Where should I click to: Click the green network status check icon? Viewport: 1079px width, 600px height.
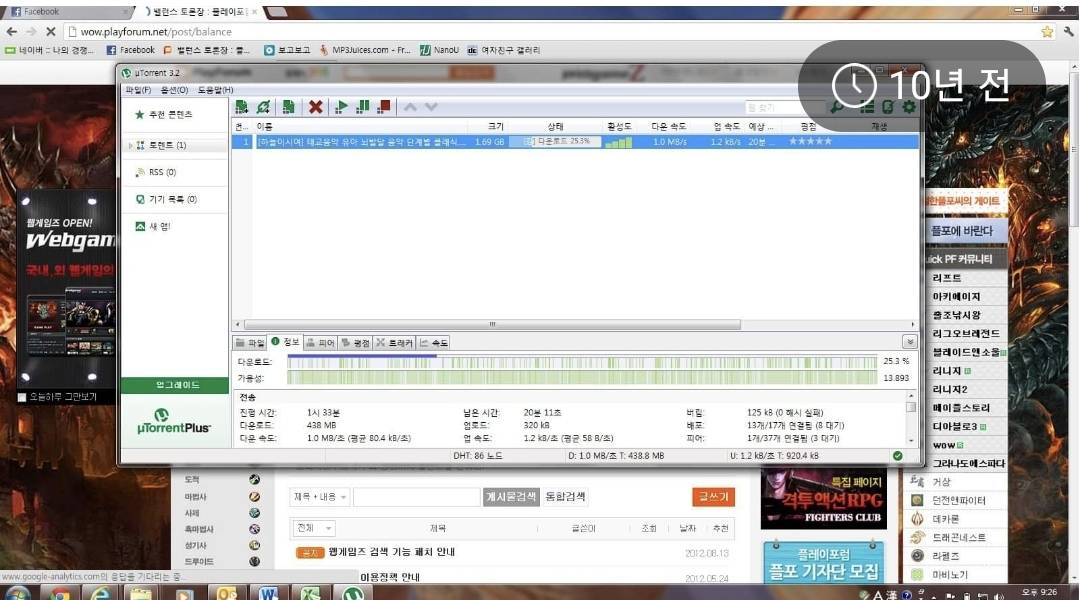point(897,456)
